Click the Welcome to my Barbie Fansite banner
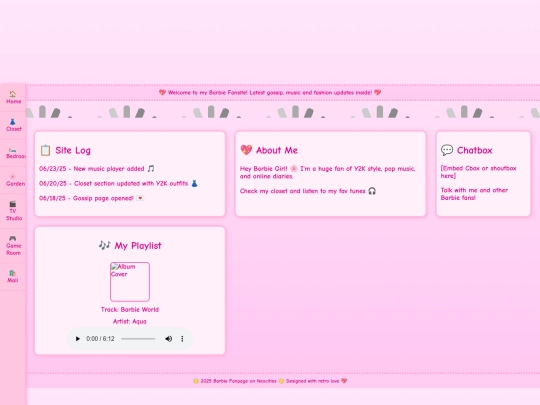 [x=270, y=92]
